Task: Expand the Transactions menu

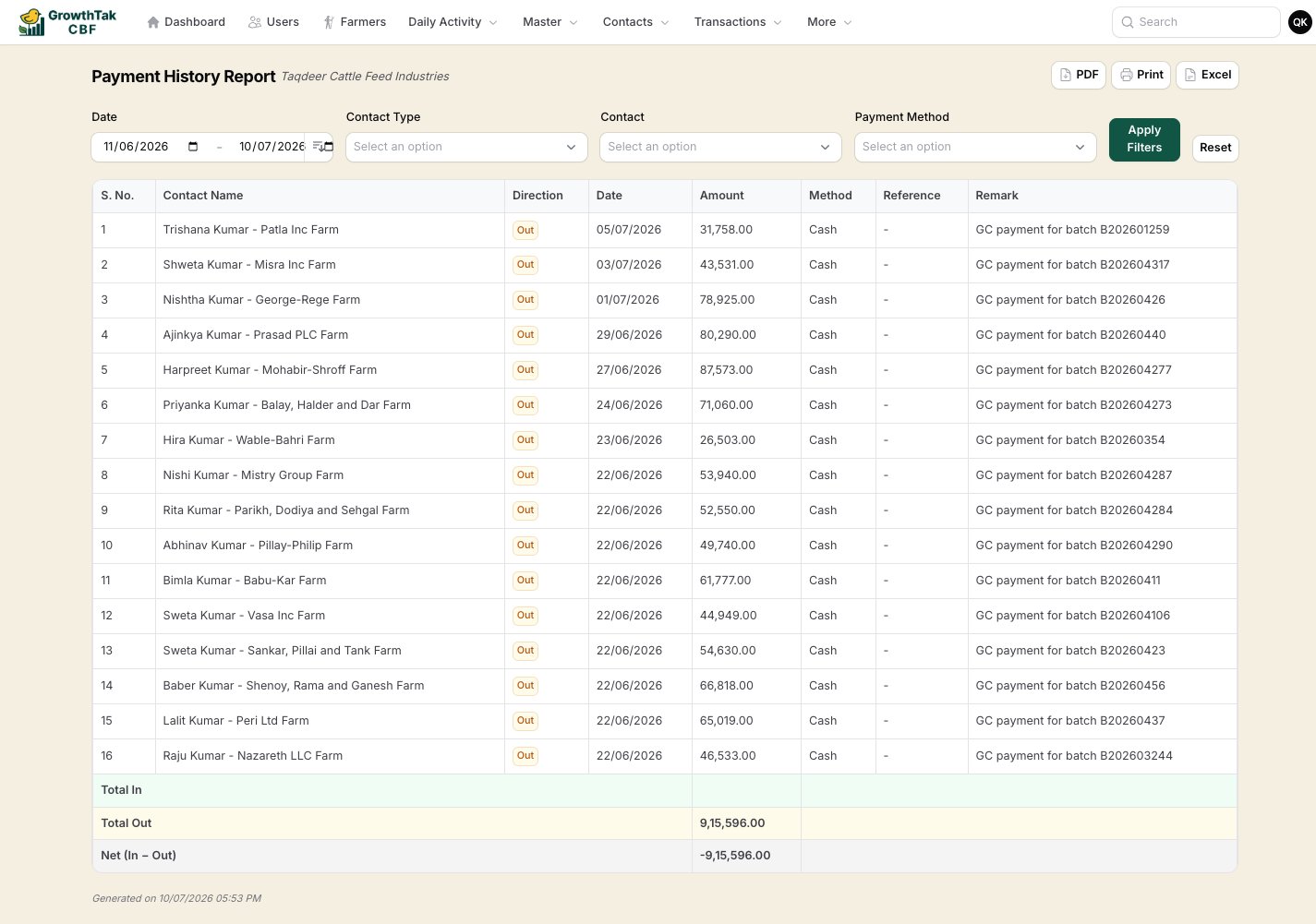Action: [738, 22]
